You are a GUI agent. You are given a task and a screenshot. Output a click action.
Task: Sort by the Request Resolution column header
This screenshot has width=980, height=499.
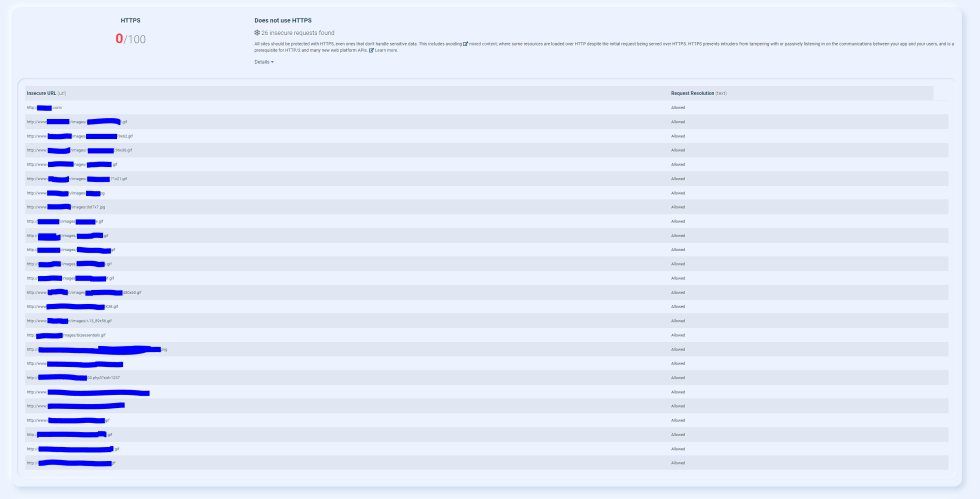(692, 92)
